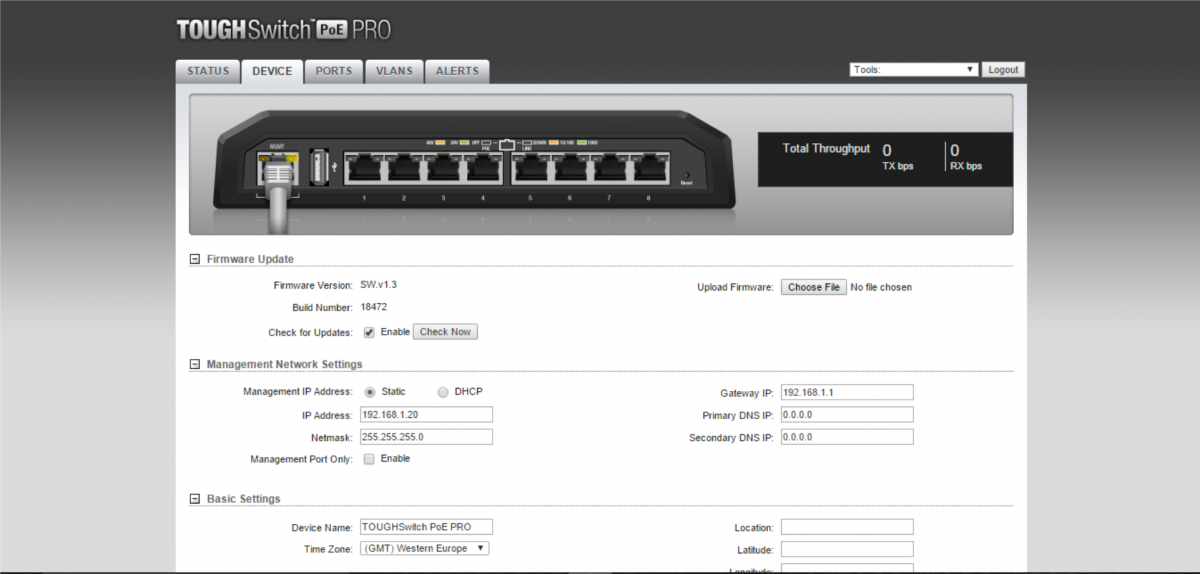Viewport: 1200px width, 574px height.
Task: Open the Time Zone dropdown
Action: coord(425,549)
